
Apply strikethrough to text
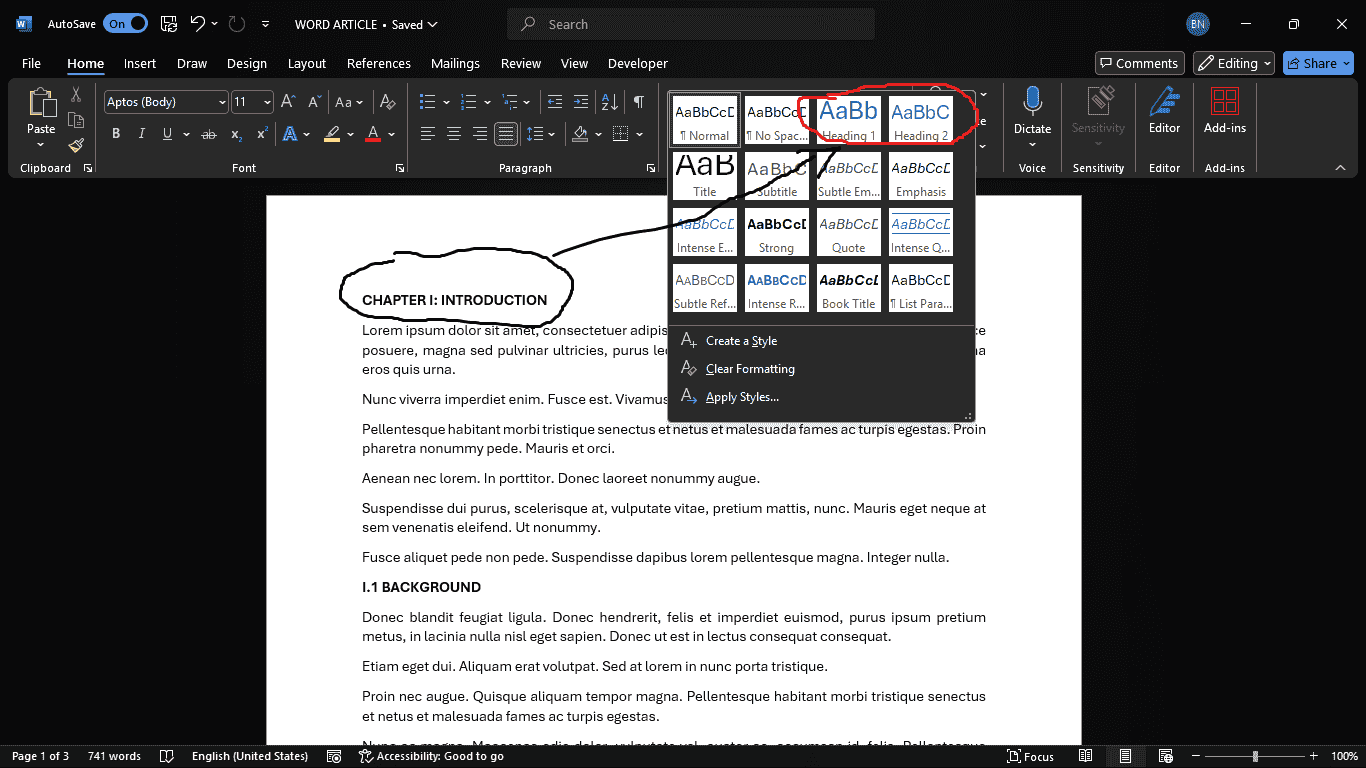[x=208, y=134]
